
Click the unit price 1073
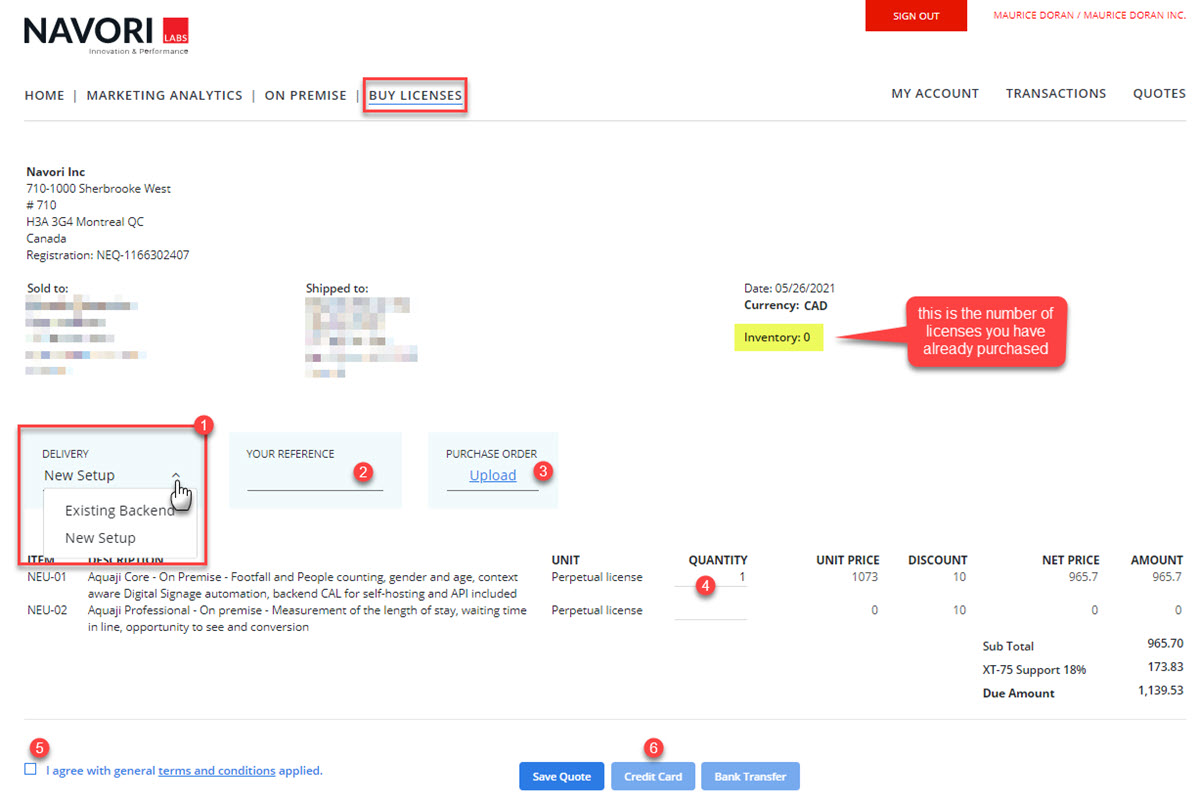864,577
